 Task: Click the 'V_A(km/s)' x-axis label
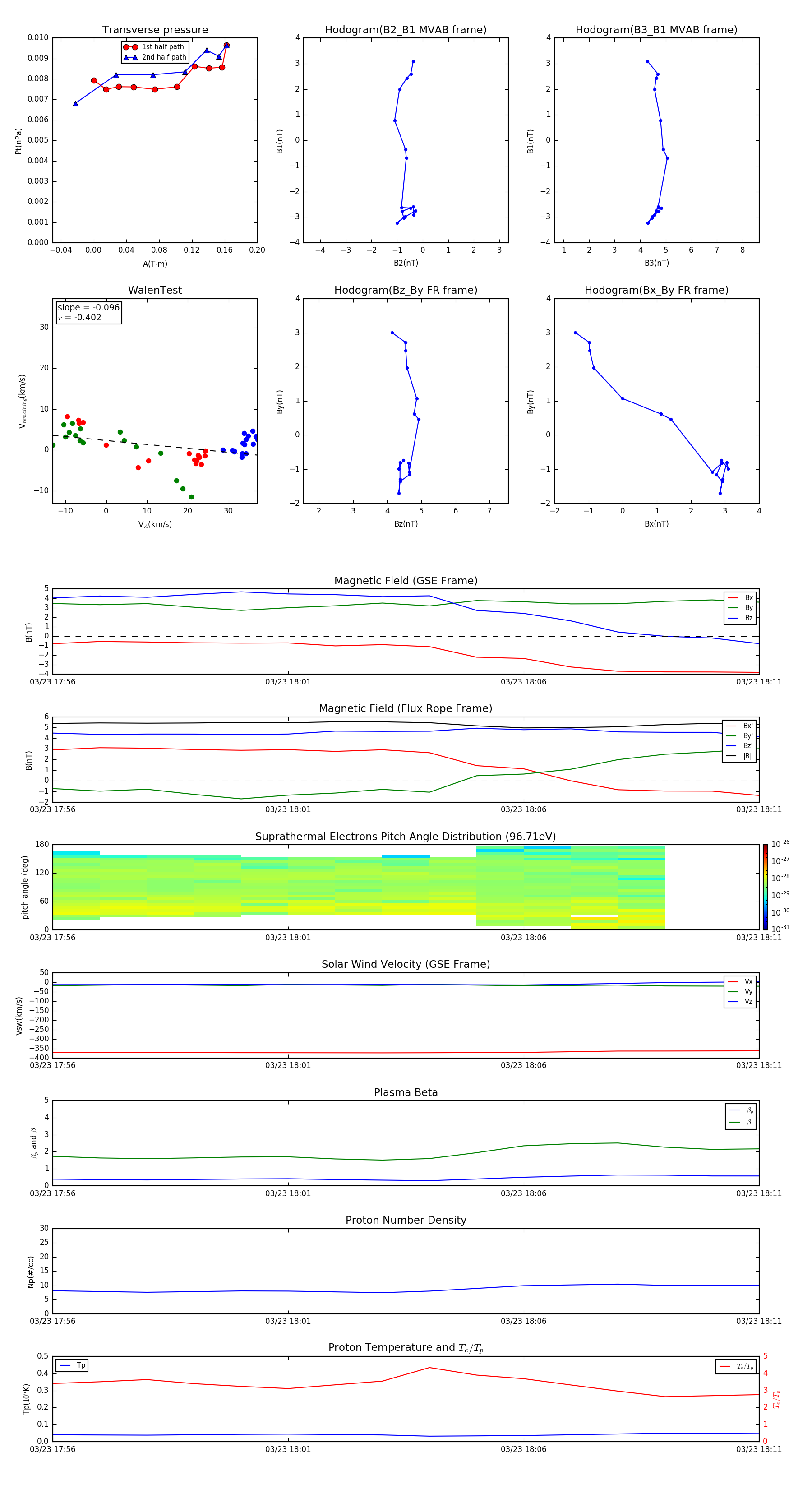[155, 524]
